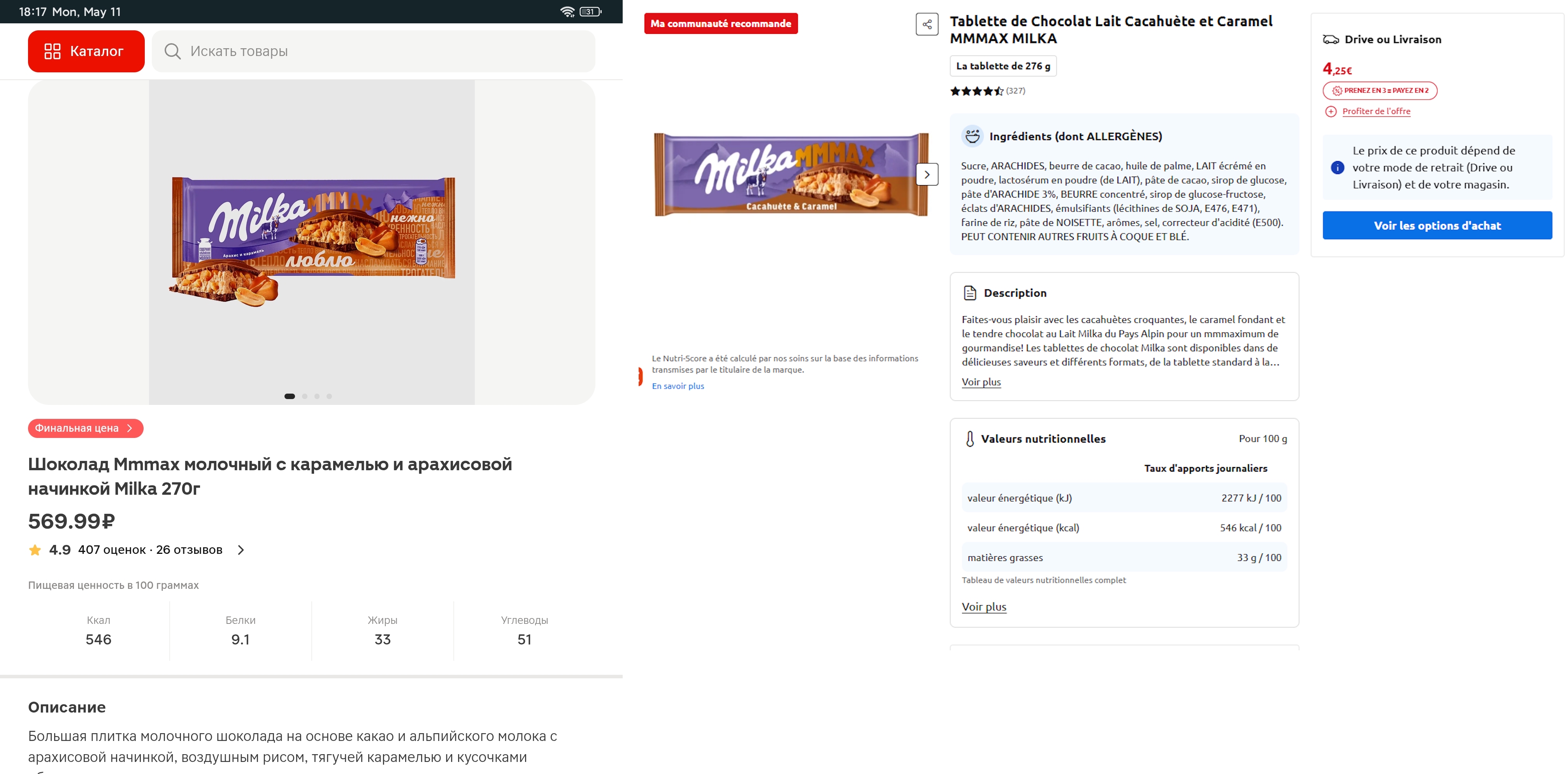
Task: Open the Каталог catalog menu
Action: 86,51
